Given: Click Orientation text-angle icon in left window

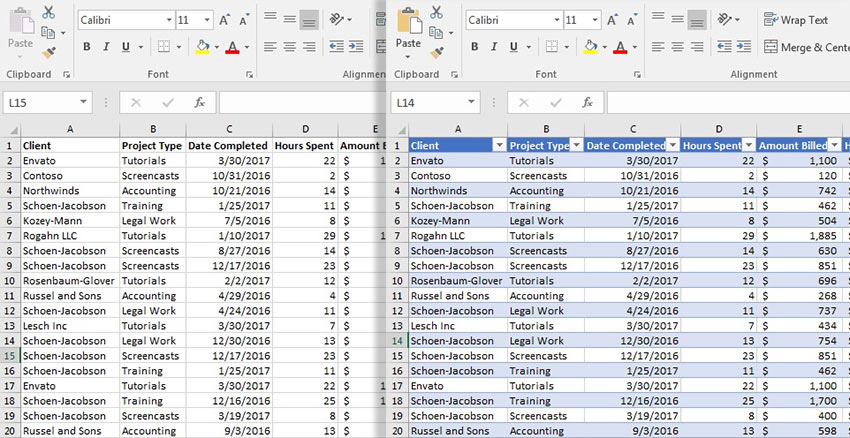Looking at the screenshot, I should [337, 20].
